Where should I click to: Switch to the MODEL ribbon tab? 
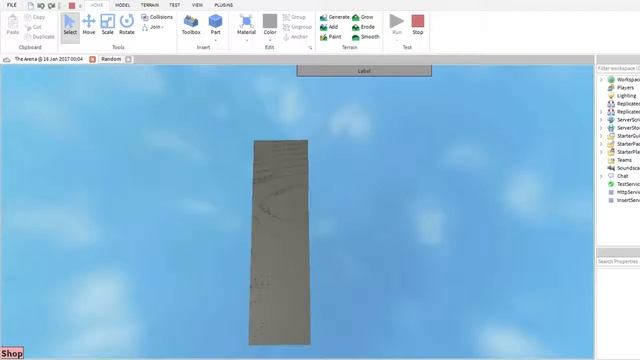click(122, 5)
